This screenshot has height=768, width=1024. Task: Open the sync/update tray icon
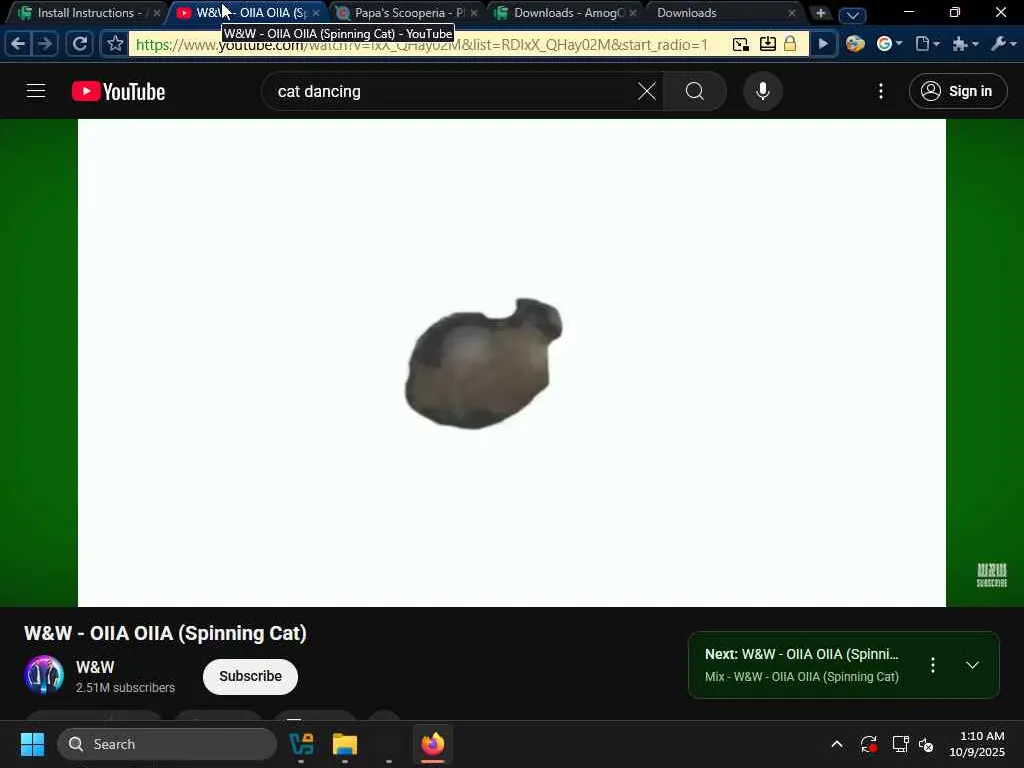869,744
